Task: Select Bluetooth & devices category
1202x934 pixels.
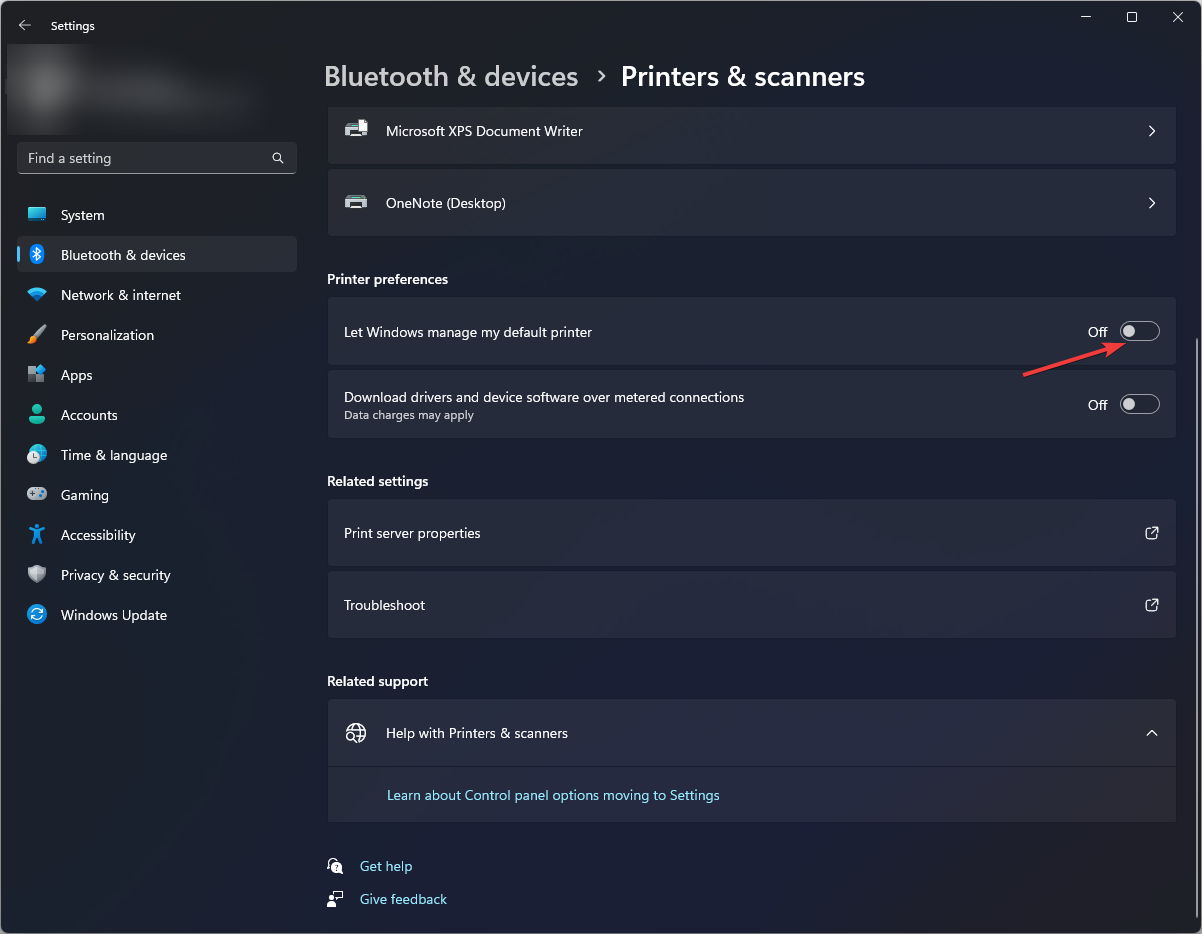Action: pyautogui.click(x=157, y=255)
